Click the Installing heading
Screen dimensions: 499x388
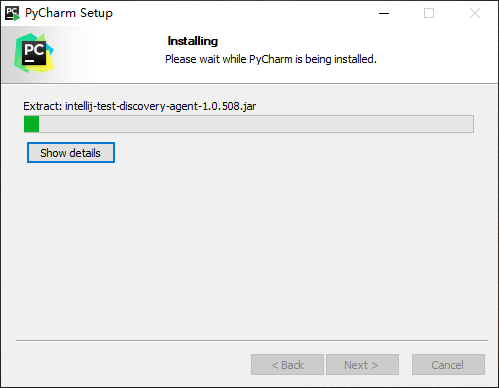193,41
